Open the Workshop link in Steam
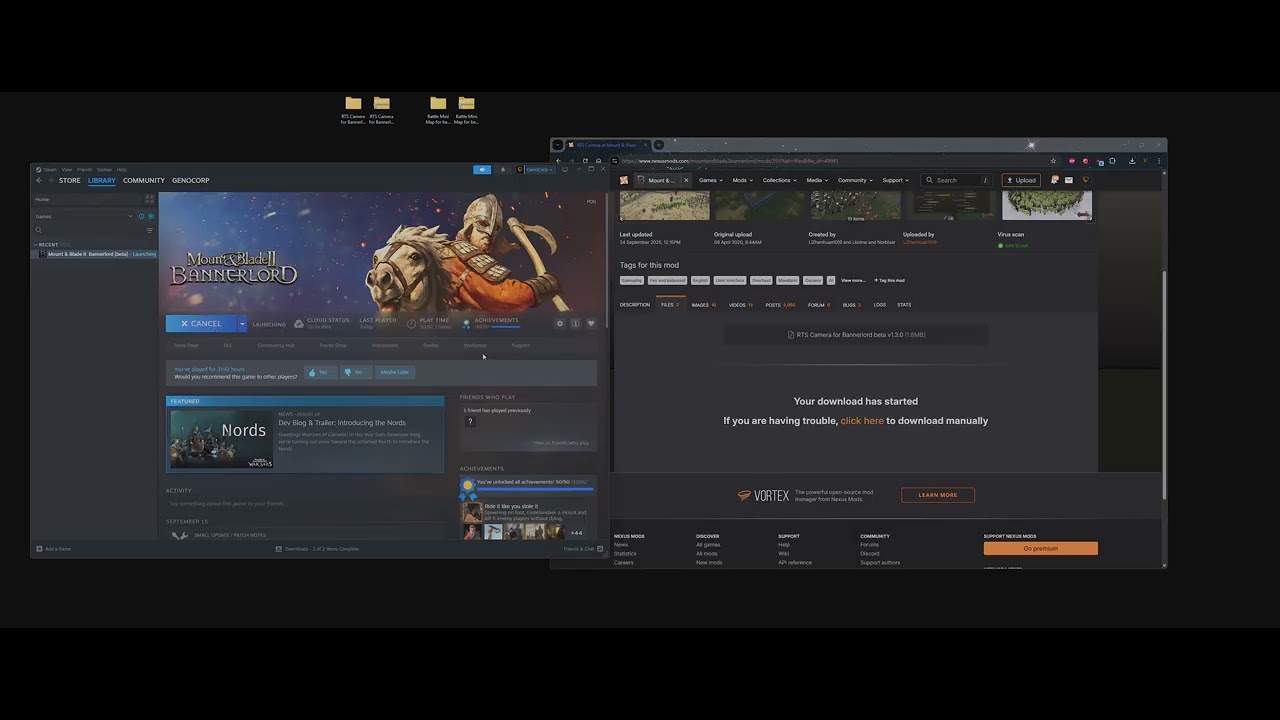The width and height of the screenshot is (1280, 720). click(475, 345)
